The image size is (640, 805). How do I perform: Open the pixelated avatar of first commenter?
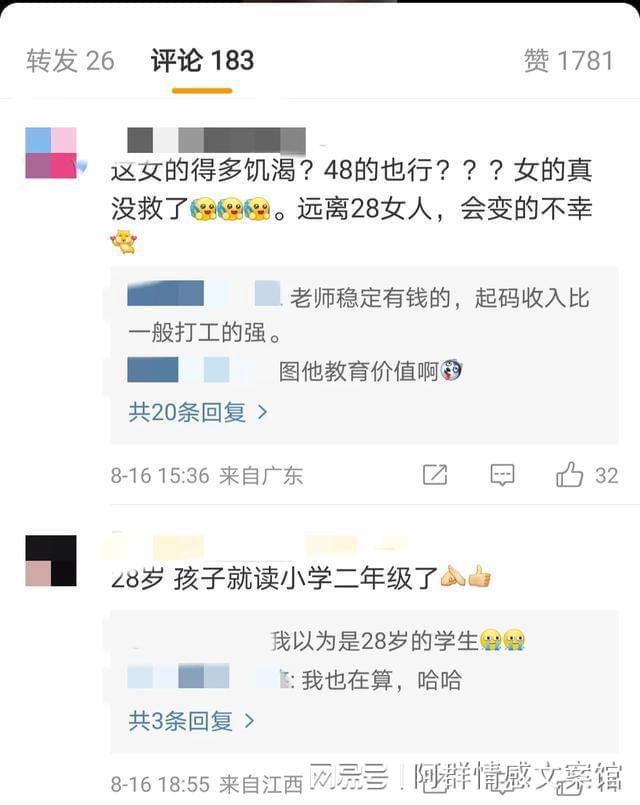[x=51, y=153]
